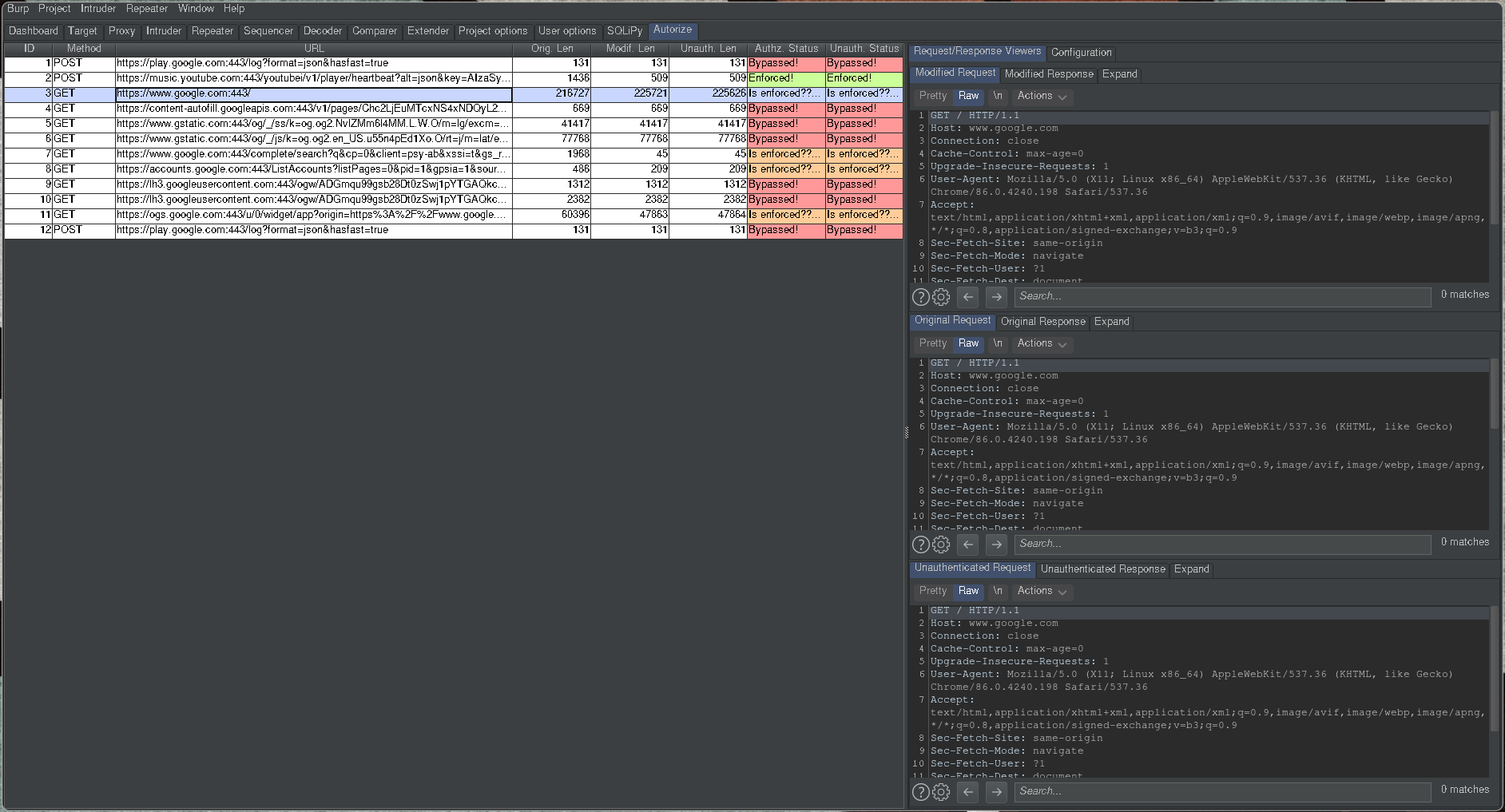
Task: Toggle \n non-printable chars in Original Request viewer
Action: coord(998,343)
